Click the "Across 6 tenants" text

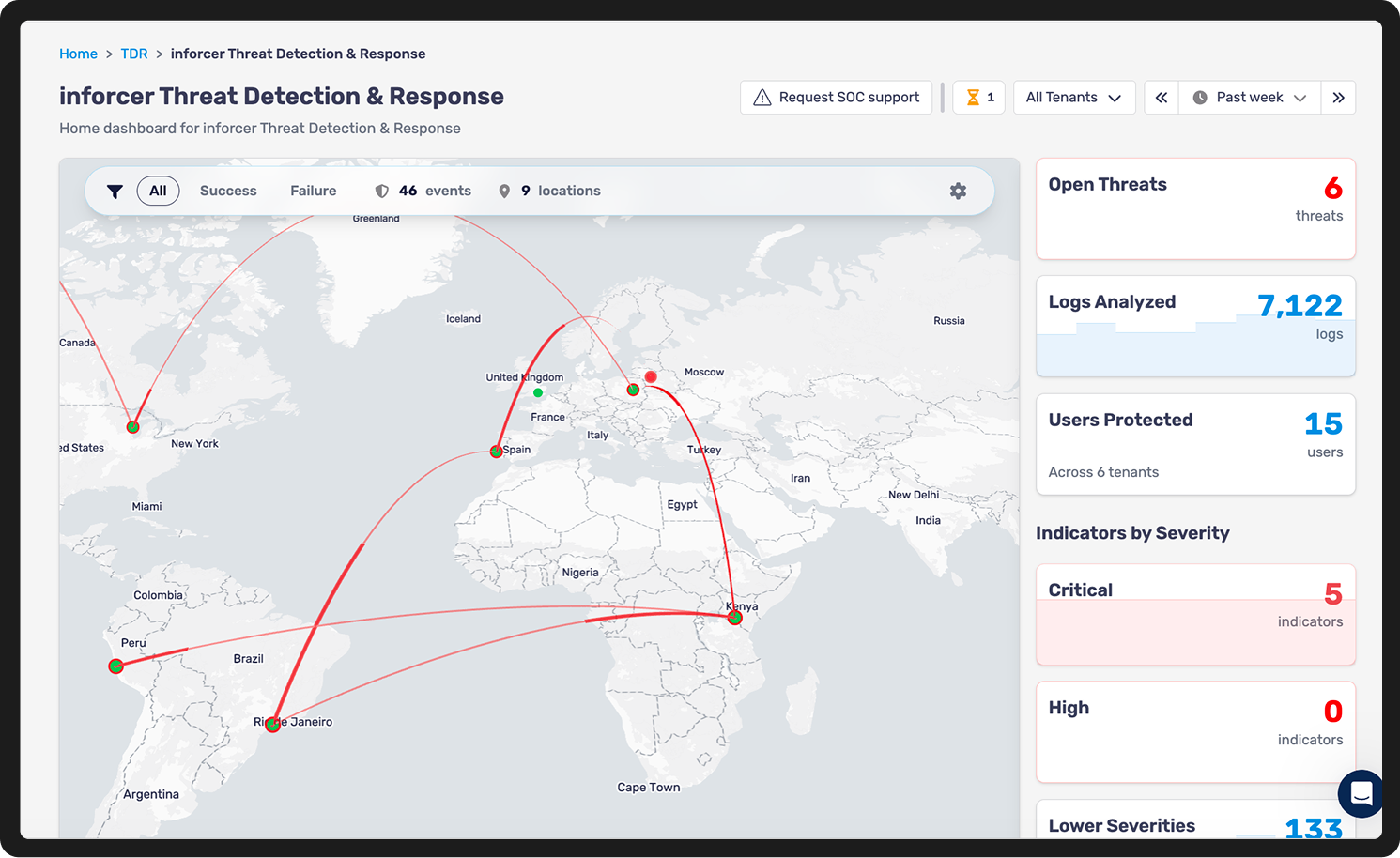tap(1103, 472)
